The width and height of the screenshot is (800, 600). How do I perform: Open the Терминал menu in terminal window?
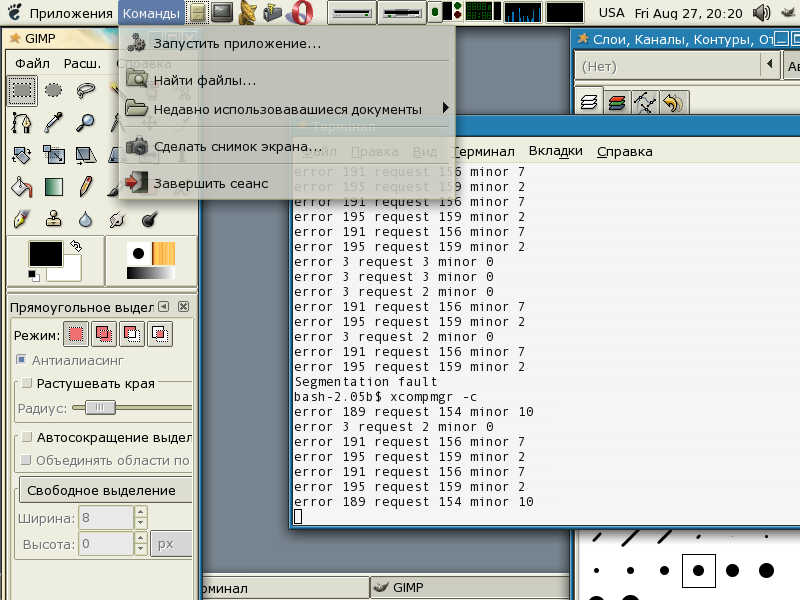point(485,152)
